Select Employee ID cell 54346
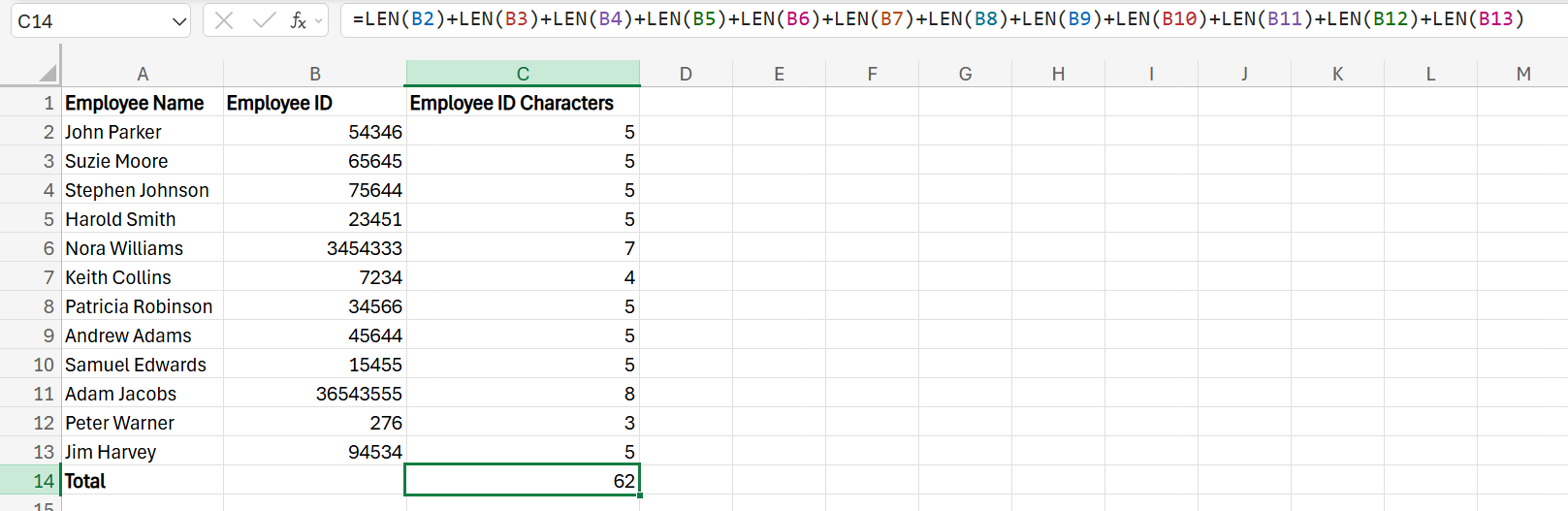 (x=315, y=132)
